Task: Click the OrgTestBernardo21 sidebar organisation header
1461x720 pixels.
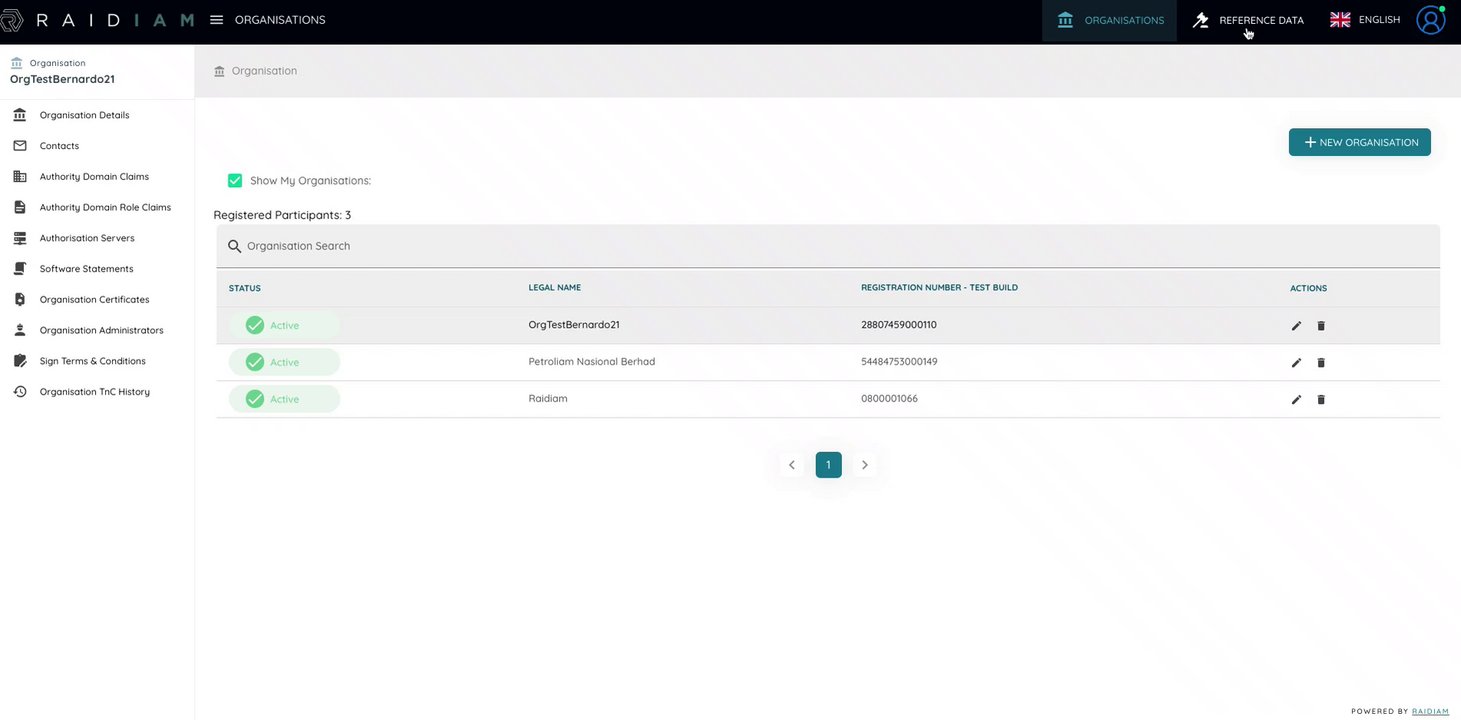Action: click(x=62, y=79)
